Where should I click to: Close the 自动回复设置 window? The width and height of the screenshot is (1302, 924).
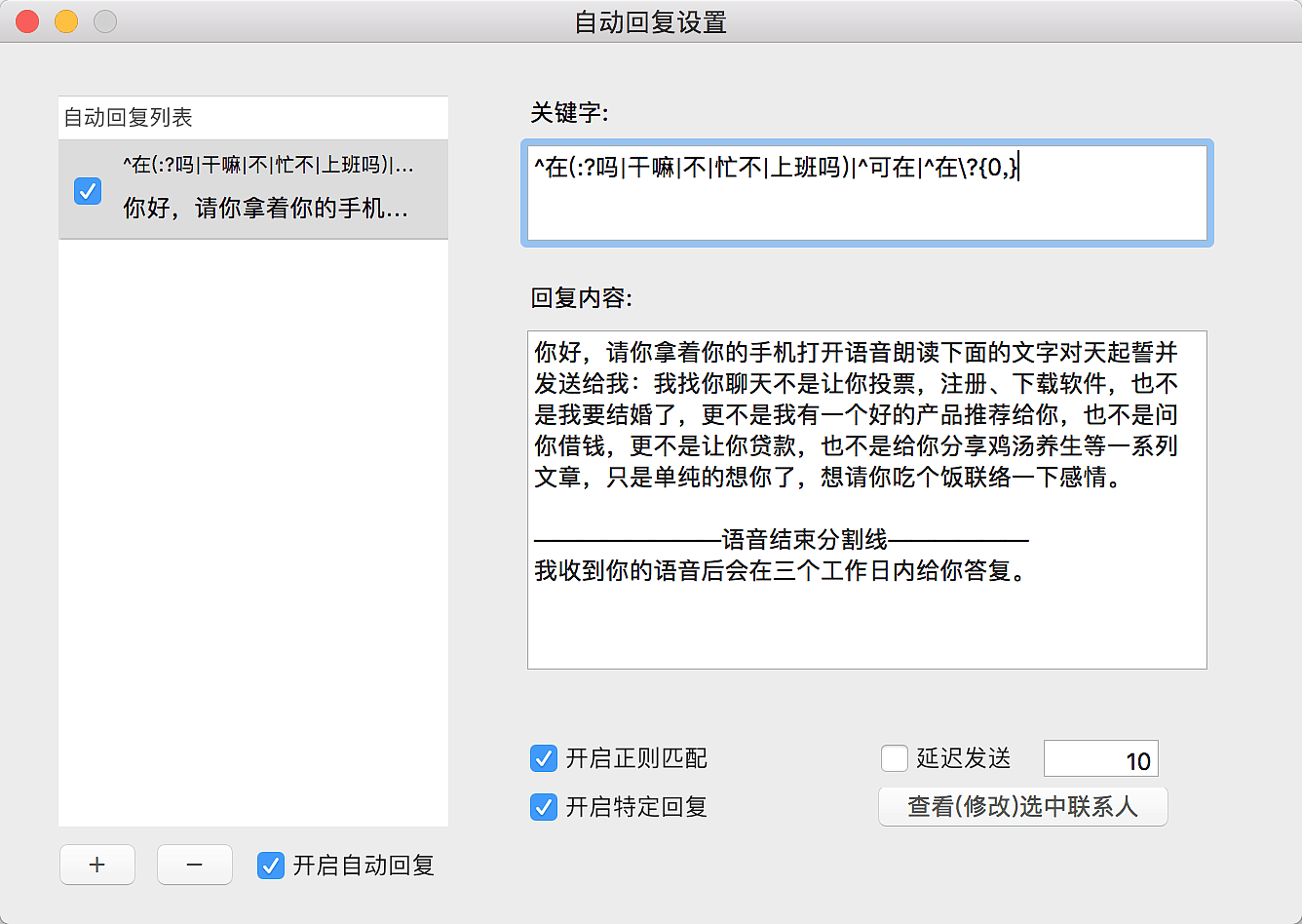tap(27, 21)
